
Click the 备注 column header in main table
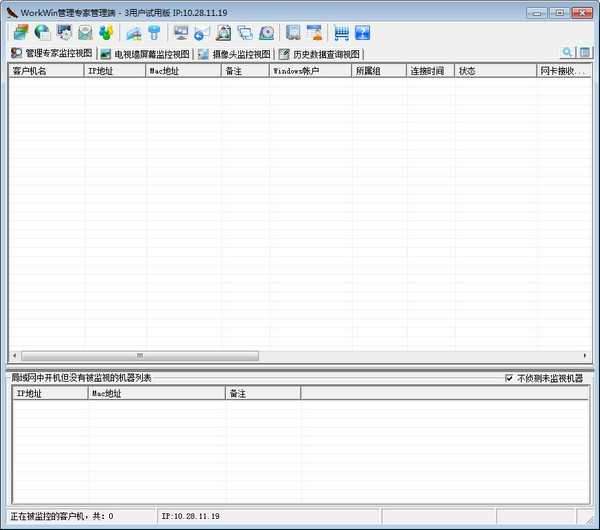tap(245, 71)
